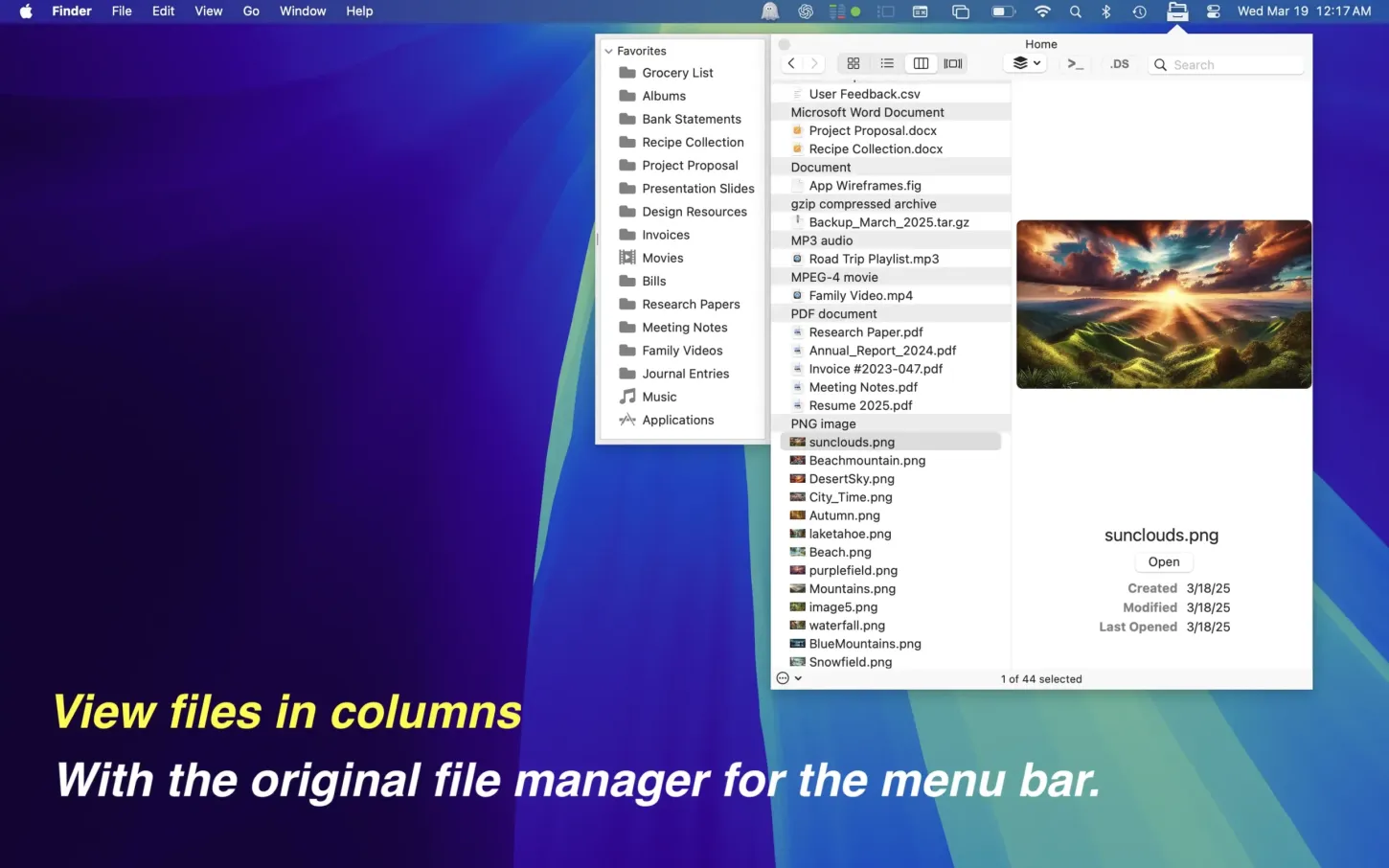The width and height of the screenshot is (1389, 868).
Task: Select the gallery view button
Action: tap(952, 64)
